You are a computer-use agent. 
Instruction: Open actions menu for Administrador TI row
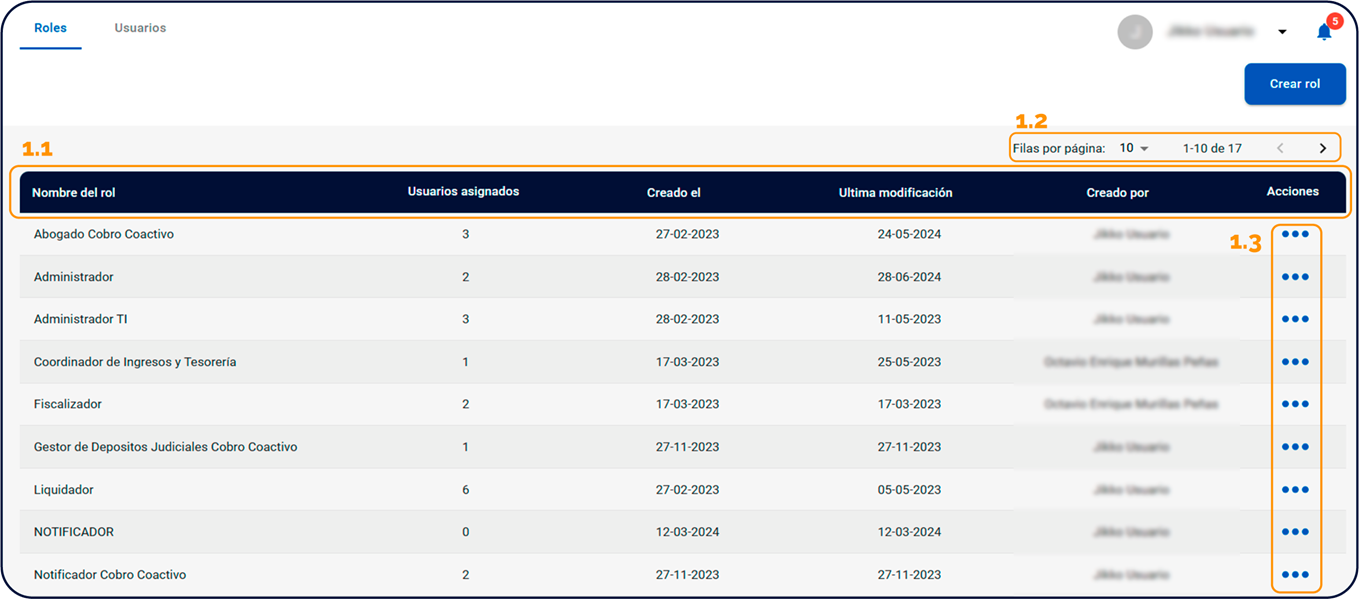click(1294, 319)
